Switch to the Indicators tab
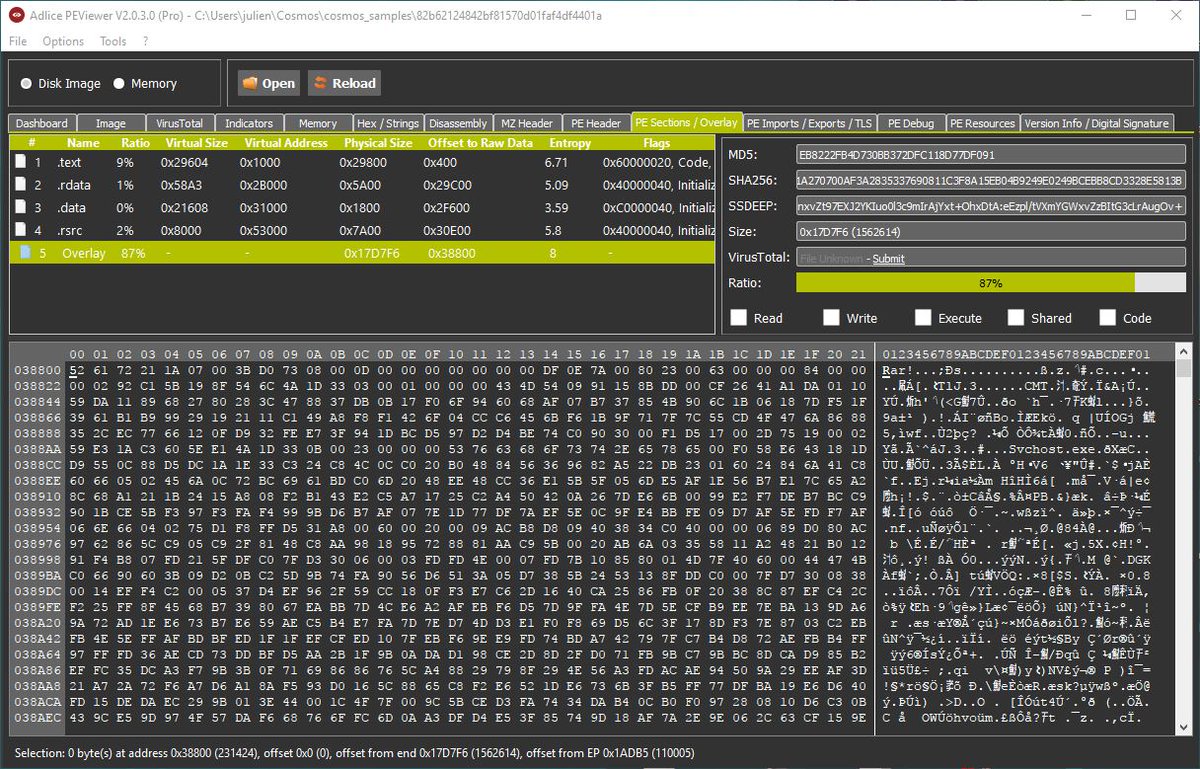This screenshot has height=769, width=1200. click(249, 123)
